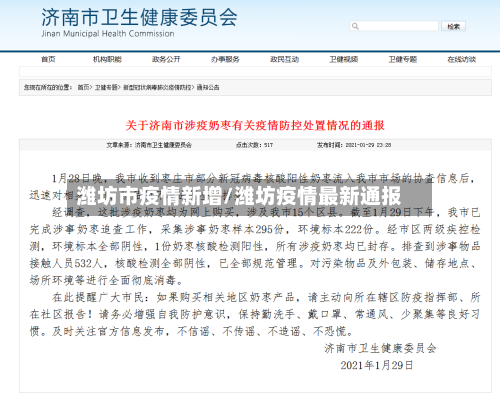Click the 济南市卫生健康委员会 site logo title

(139, 17)
